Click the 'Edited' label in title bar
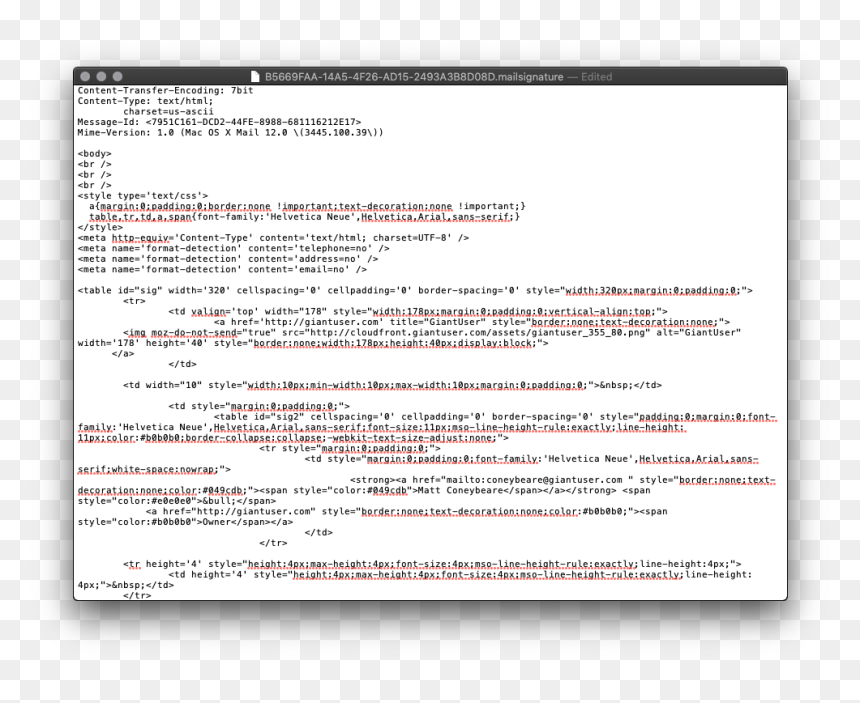Screen dimensions: 860x703 [x=596, y=77]
